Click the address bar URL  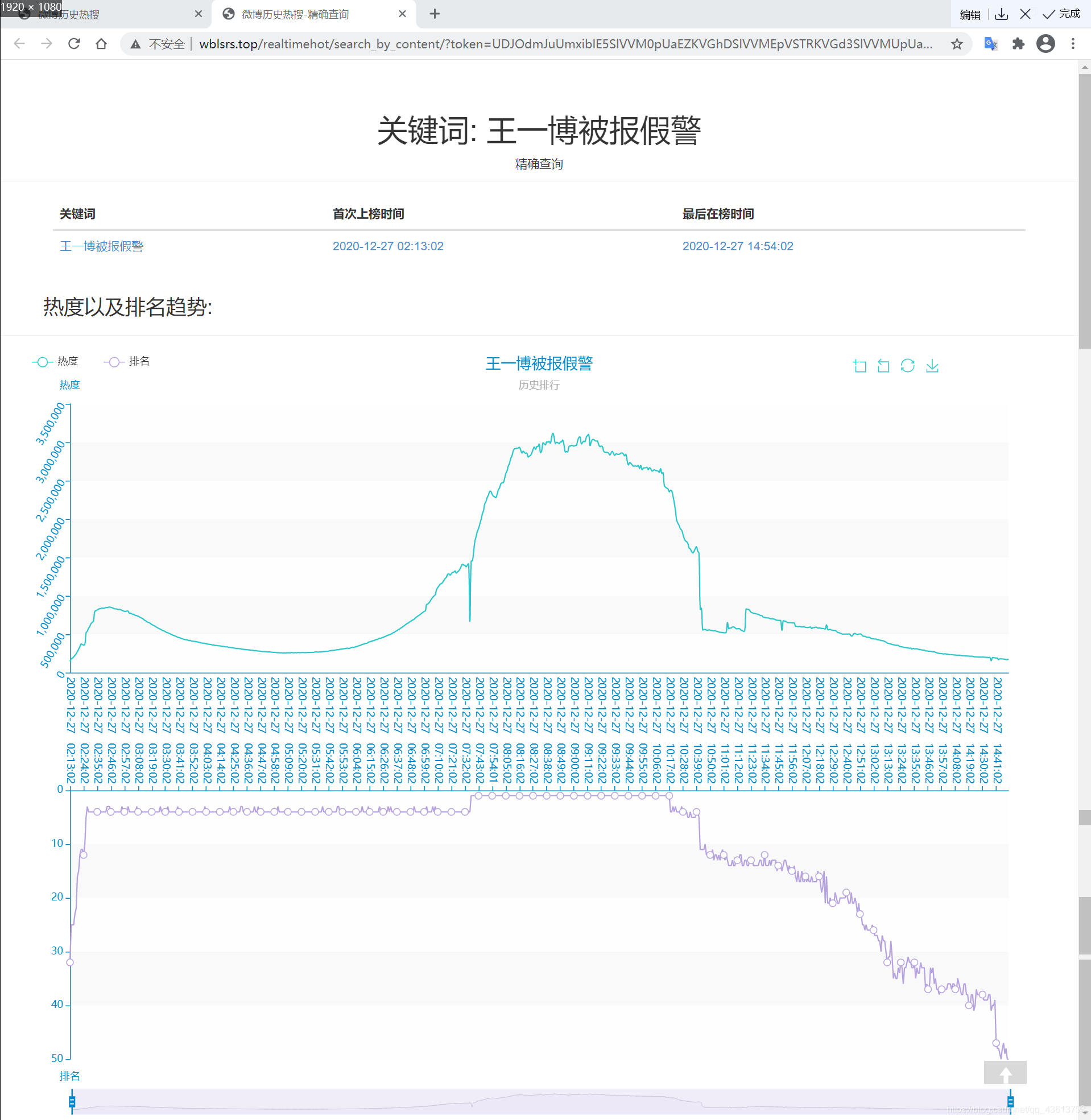click(565, 44)
